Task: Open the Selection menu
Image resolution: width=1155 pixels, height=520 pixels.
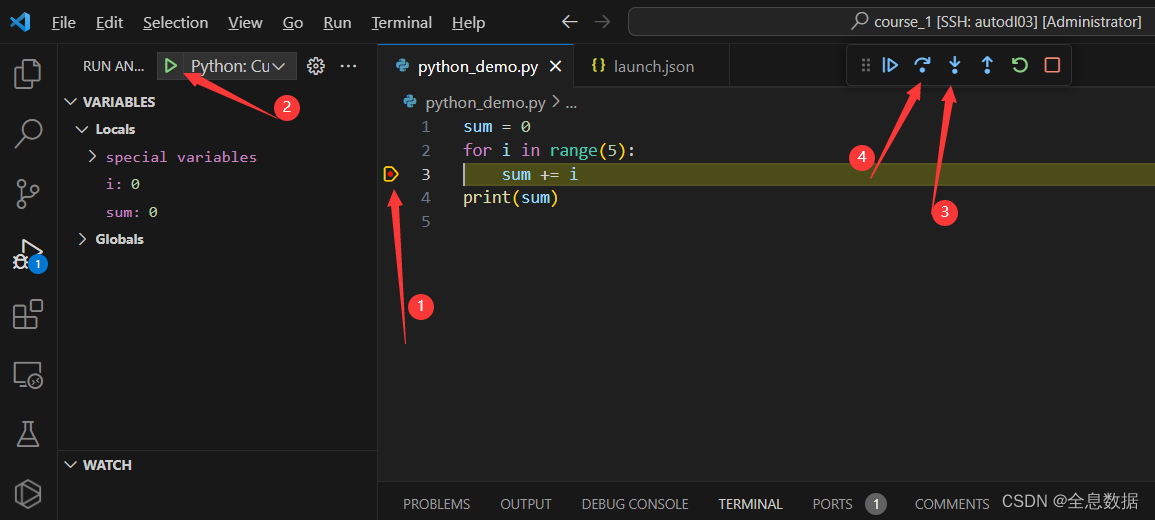Action: (x=175, y=23)
